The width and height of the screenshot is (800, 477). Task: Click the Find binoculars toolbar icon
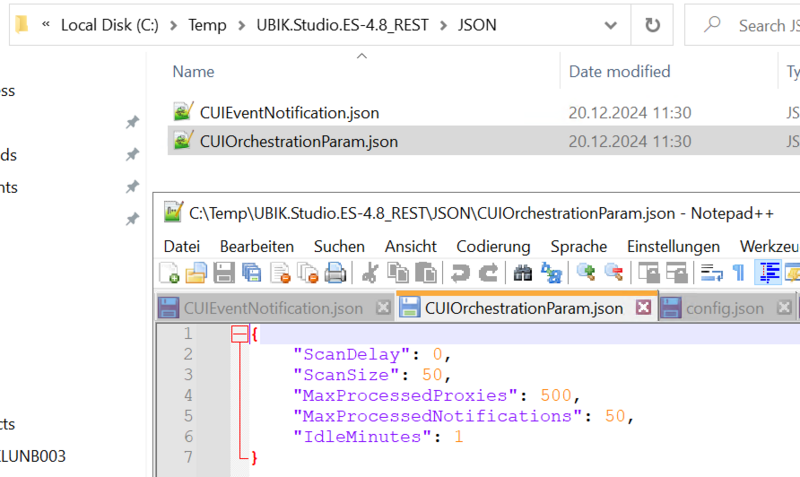pyautogui.click(x=523, y=272)
